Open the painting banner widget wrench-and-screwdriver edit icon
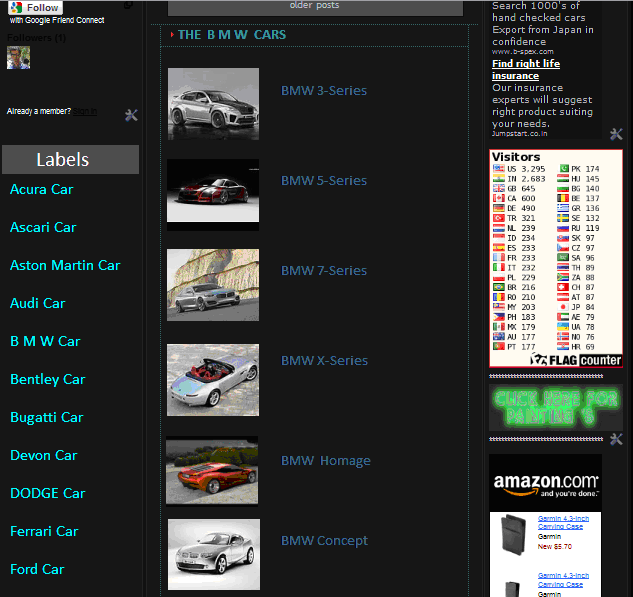Screen dimensions: 633x597 pos(616,439)
